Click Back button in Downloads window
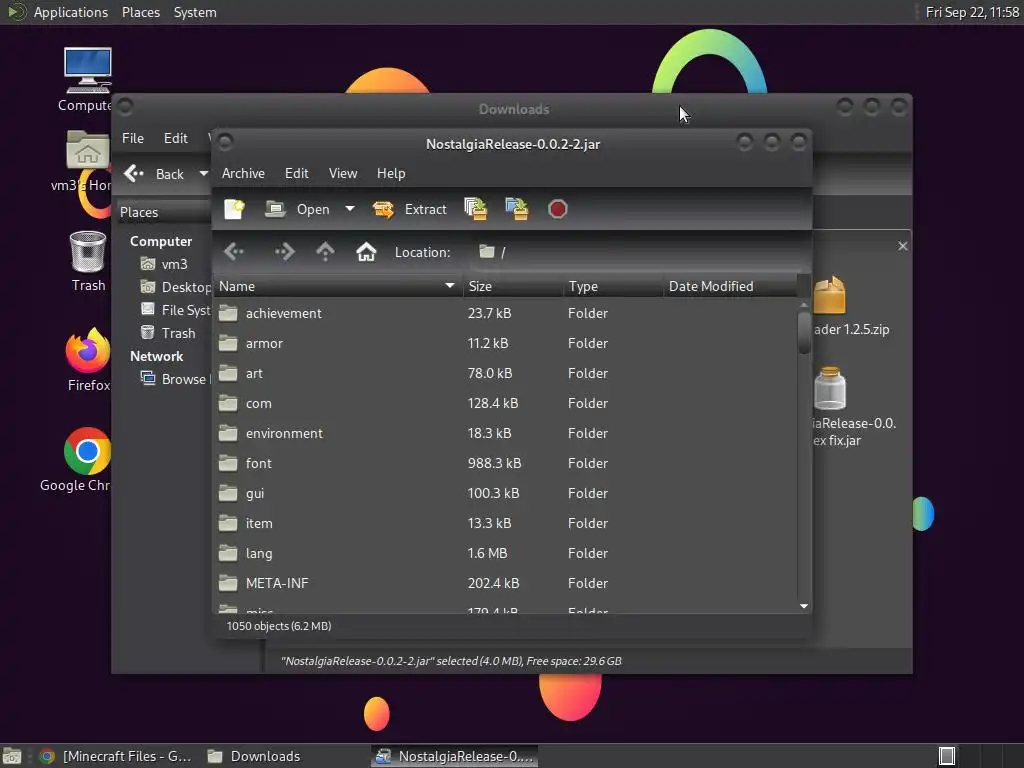Screen dimensions: 1024x768 (x=157, y=174)
